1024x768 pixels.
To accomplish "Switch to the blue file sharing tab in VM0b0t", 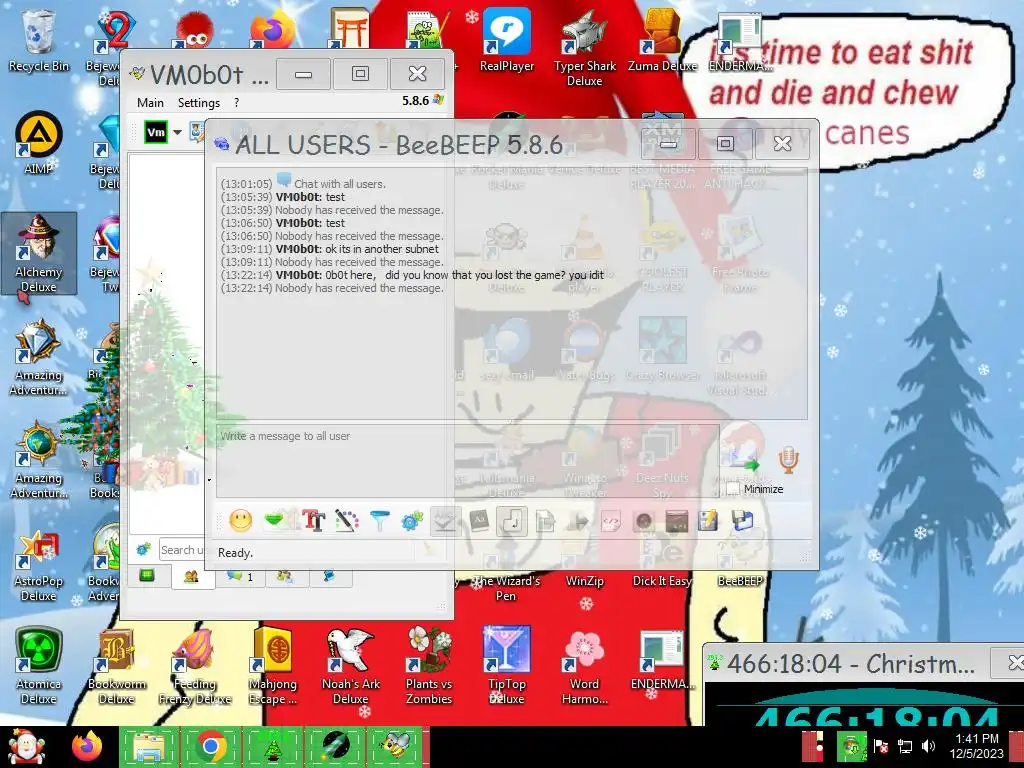I will point(330,577).
